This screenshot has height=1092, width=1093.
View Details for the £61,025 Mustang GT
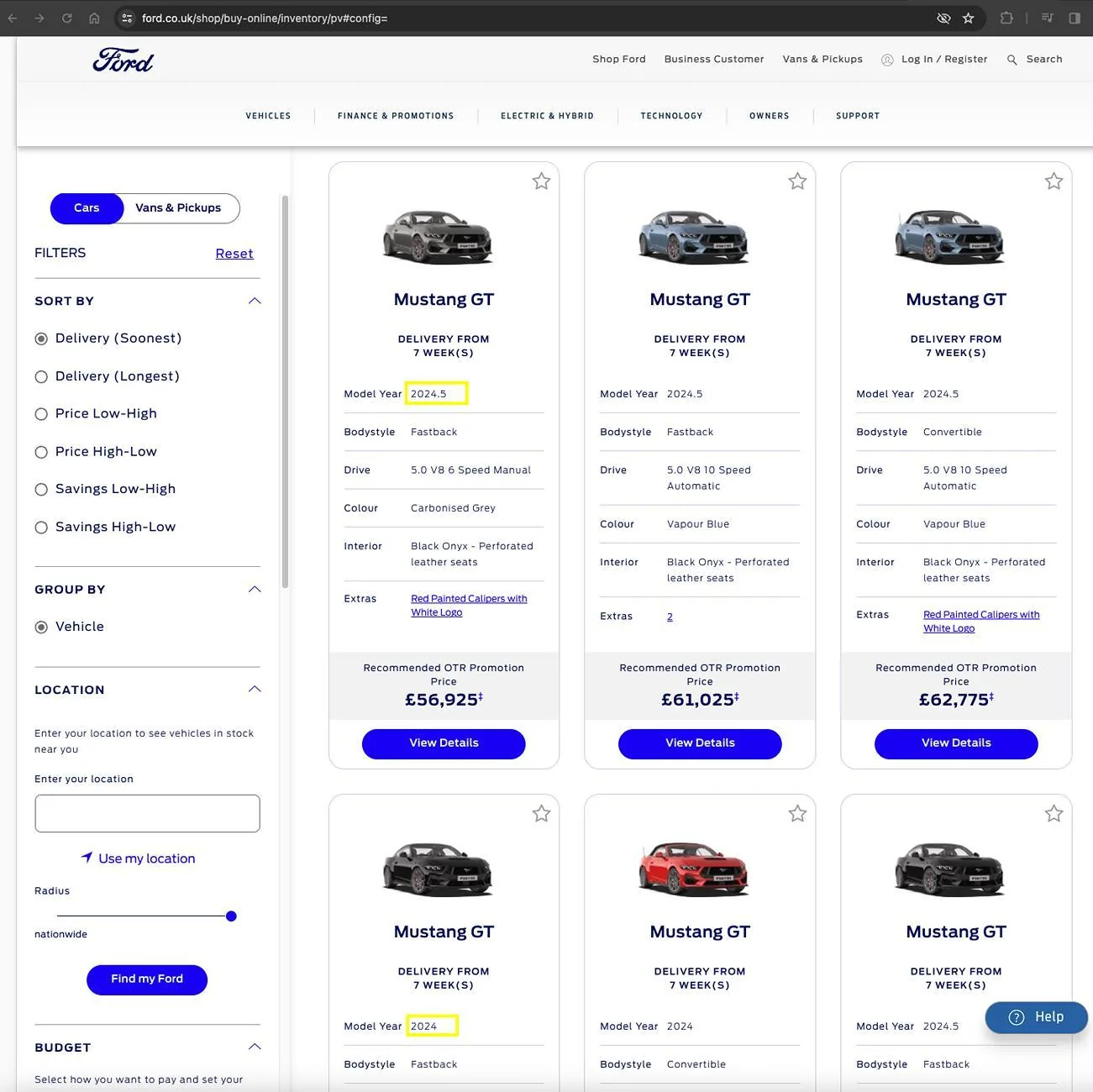tap(700, 743)
